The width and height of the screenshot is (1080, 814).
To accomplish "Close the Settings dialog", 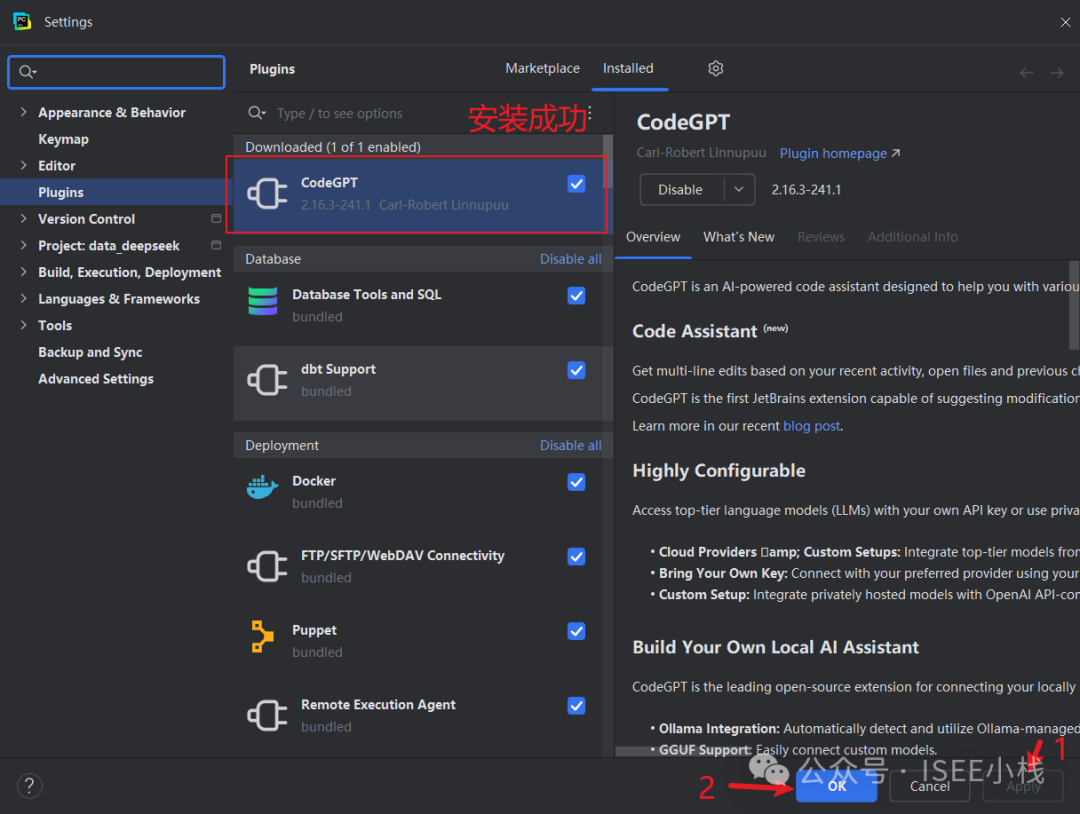I will [x=1065, y=22].
